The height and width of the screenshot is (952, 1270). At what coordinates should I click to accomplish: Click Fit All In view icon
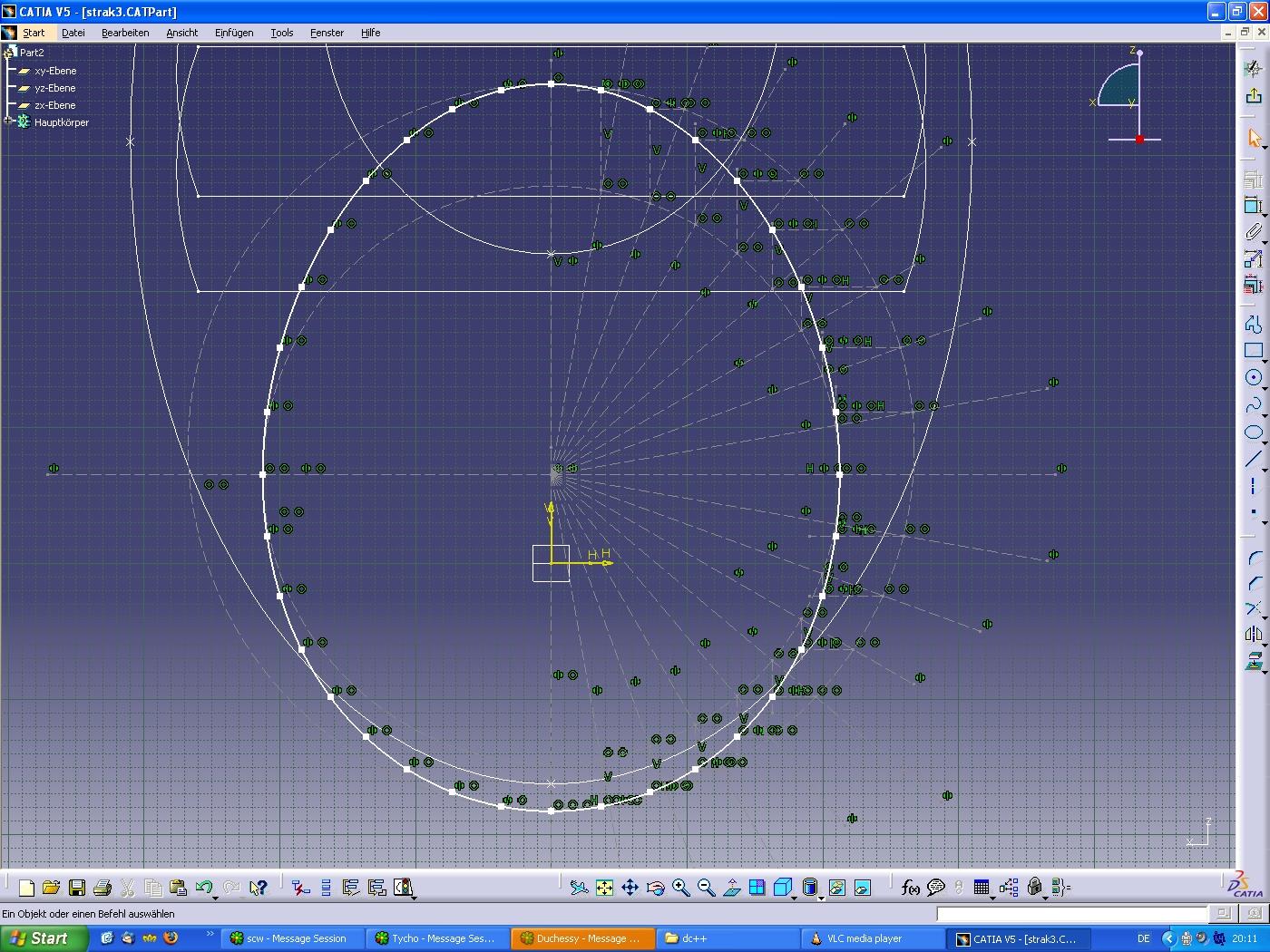tap(604, 888)
